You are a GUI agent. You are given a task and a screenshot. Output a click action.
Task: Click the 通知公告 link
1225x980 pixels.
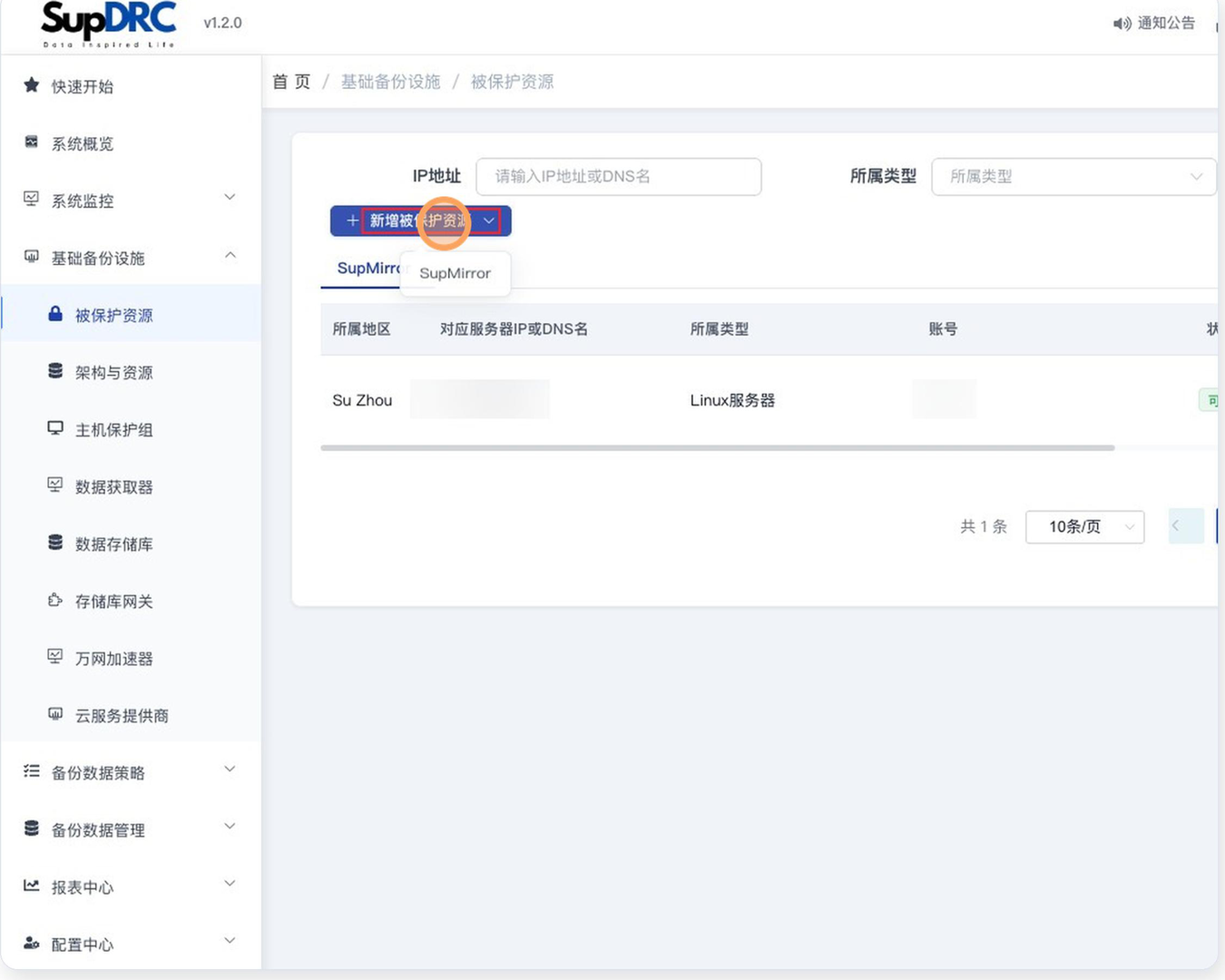click(x=1166, y=24)
